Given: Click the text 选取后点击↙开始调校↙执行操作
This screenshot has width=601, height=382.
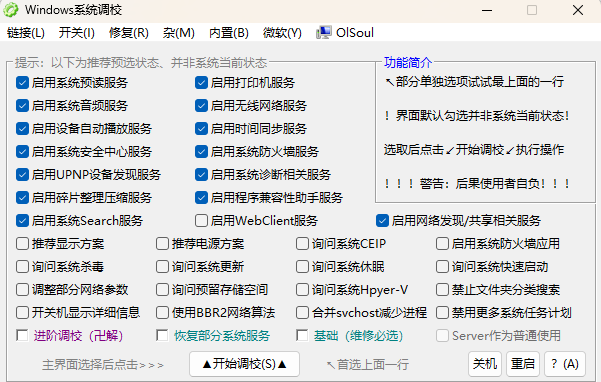Looking at the screenshot, I should tap(474, 150).
